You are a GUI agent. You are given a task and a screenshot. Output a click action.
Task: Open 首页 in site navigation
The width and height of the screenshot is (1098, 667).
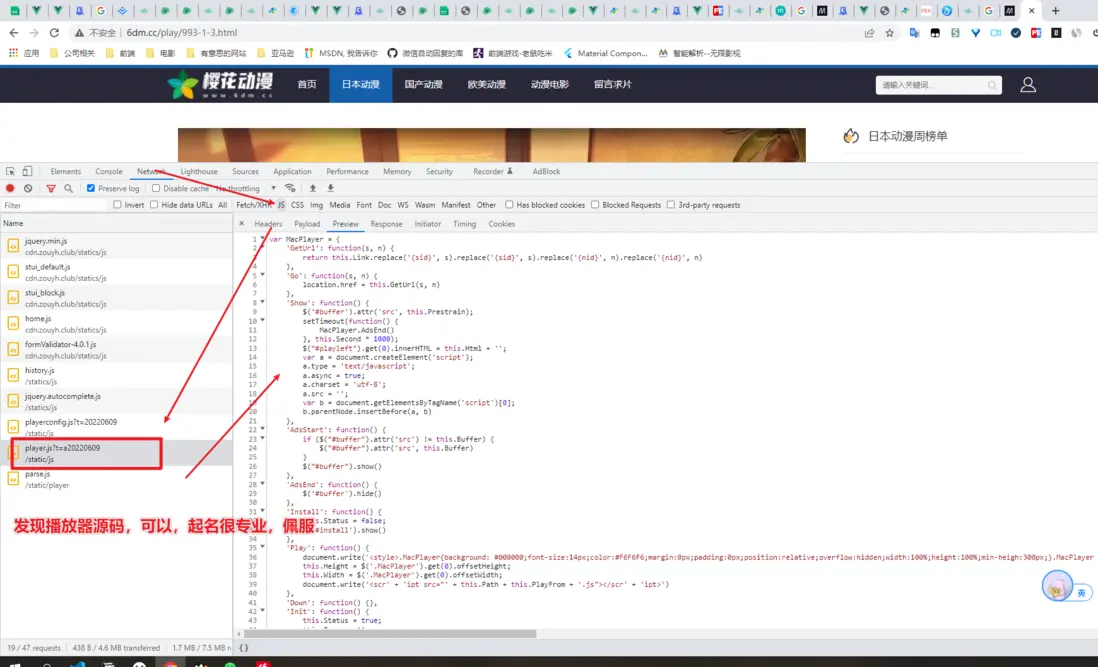pos(307,85)
